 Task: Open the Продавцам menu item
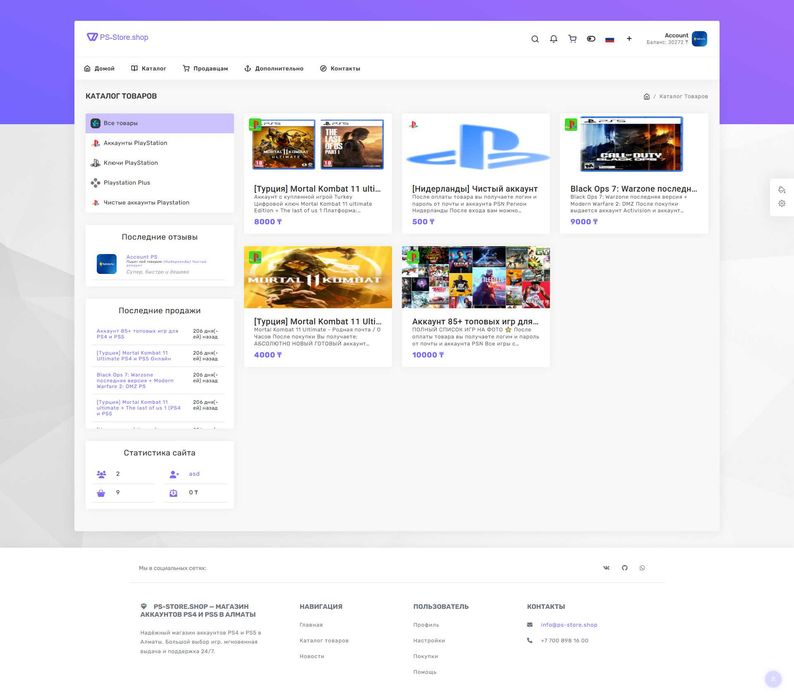coord(205,68)
